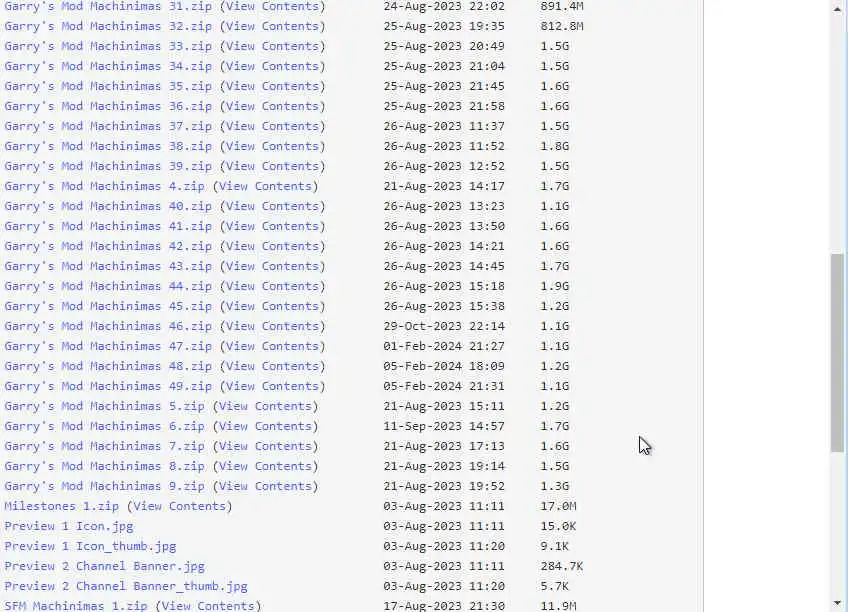Open Garry's Mod Machinimas 46.zip
848x612 pixels.
click(108, 327)
